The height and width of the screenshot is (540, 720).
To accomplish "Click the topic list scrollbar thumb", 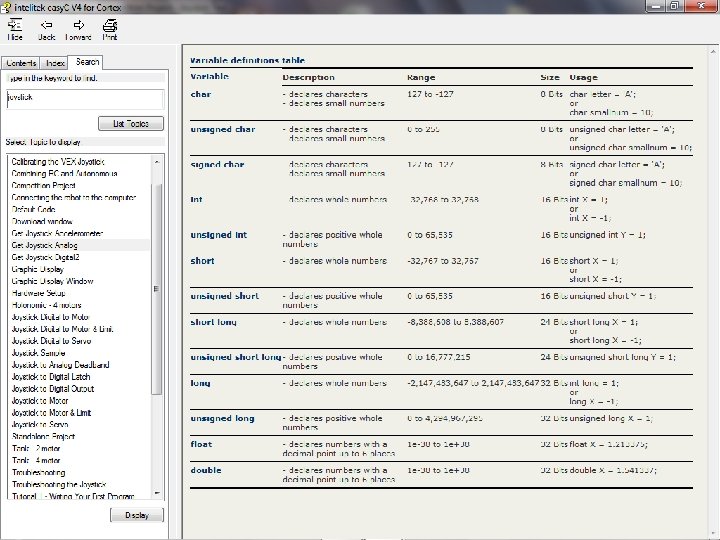I will [x=157, y=289].
